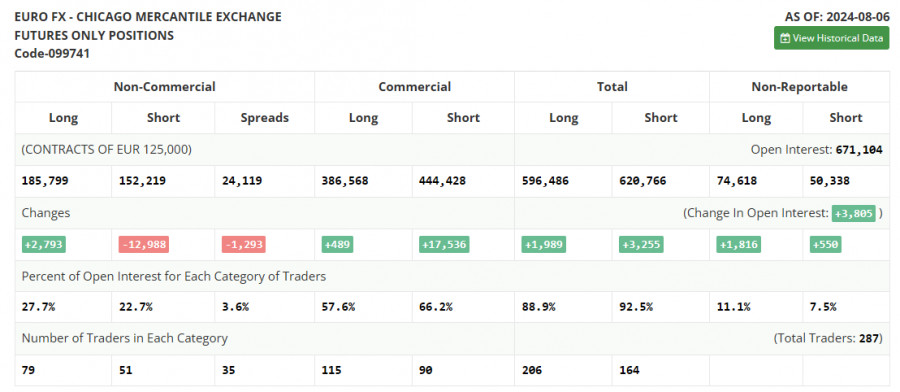This screenshot has width=900, height=392.
Task: Click the calendar icon in Historical Data button
Action: (785, 38)
